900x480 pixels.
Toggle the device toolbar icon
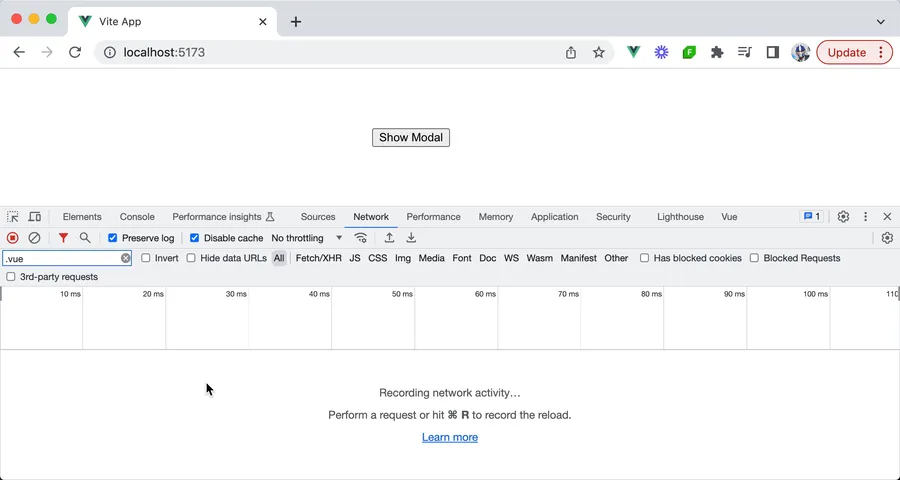tap(35, 217)
